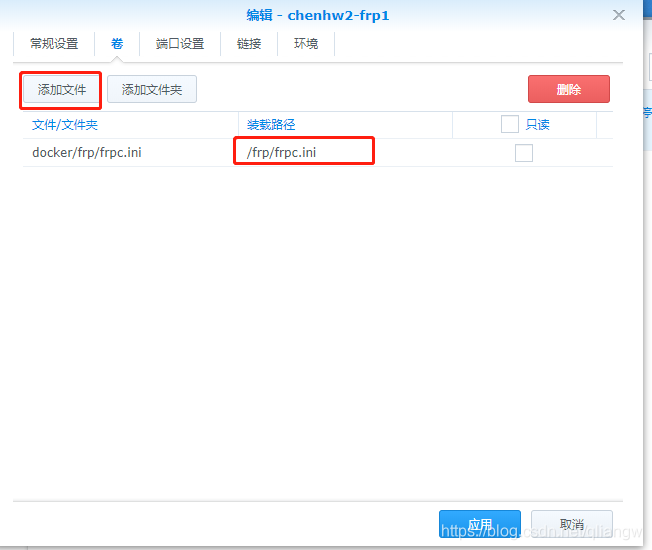This screenshot has height=550, width=652.
Task: Apply changes with the 应用 button
Action: coord(479,524)
